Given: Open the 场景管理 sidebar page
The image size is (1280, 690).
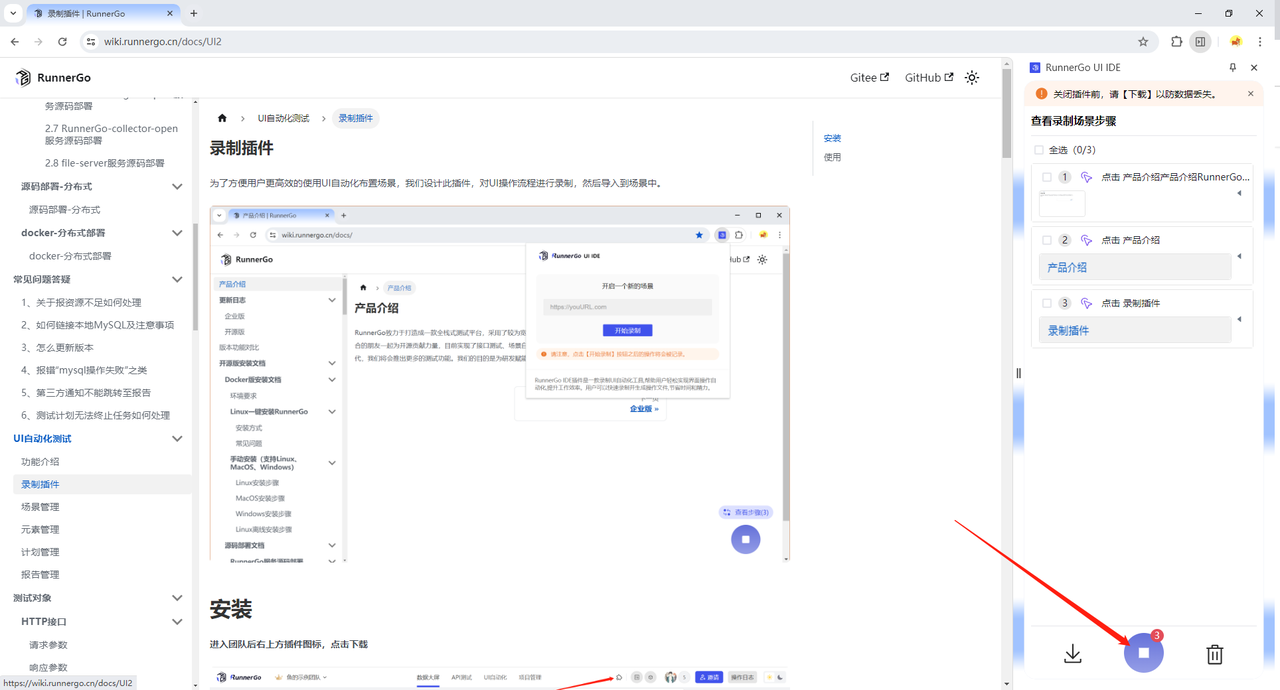Looking at the screenshot, I should 40,507.
